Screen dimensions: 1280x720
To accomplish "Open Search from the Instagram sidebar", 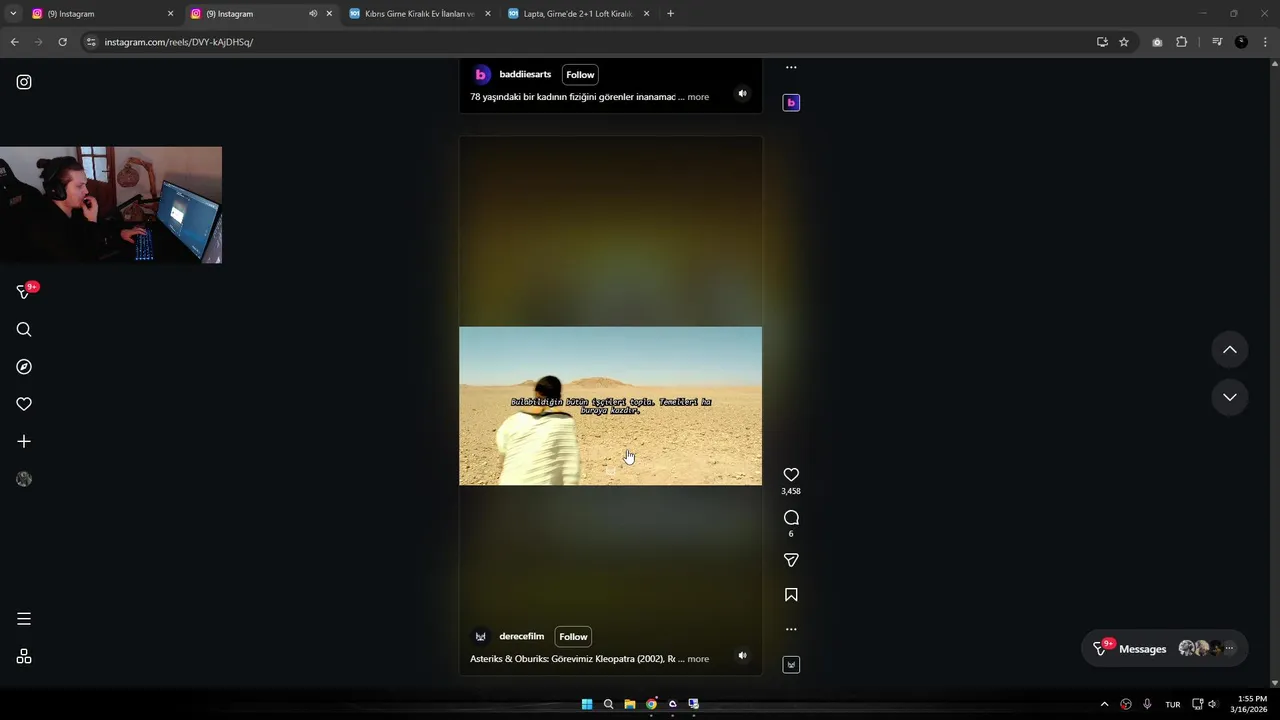I will coord(24,330).
